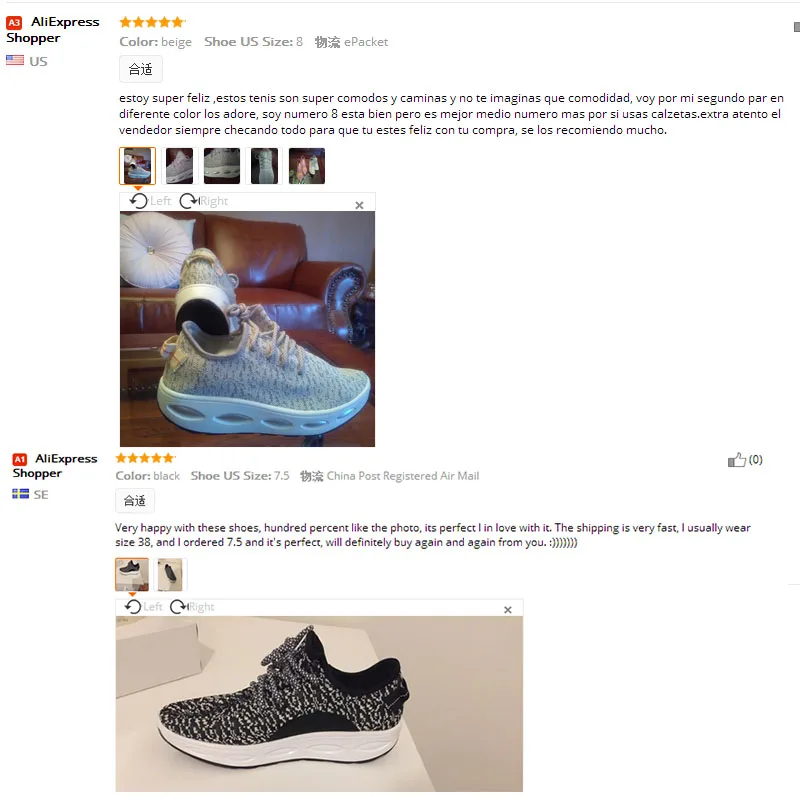Open fifth thumbnail with pink shoes
Image resolution: width=800 pixels, height=800 pixels.
307,166
